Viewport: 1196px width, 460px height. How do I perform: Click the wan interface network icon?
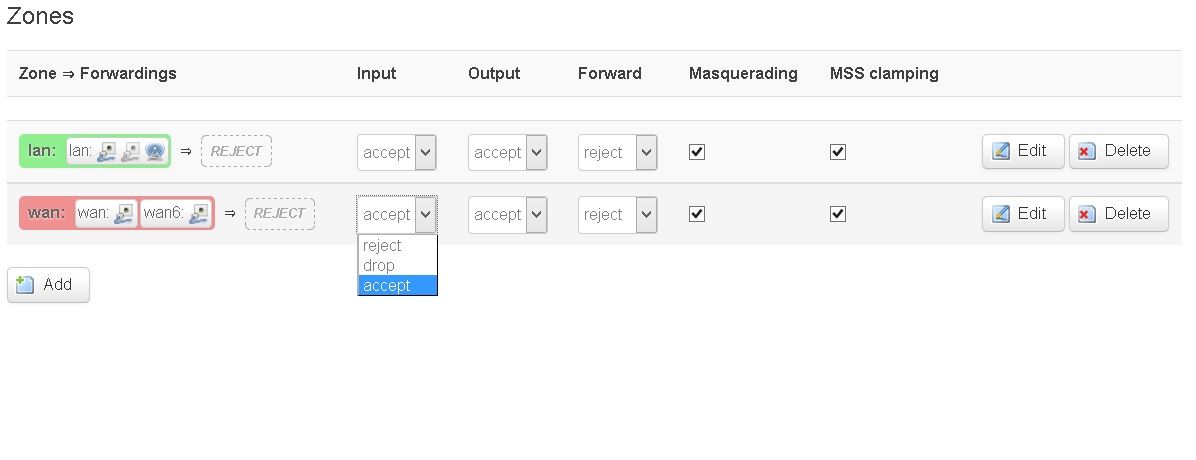pos(124,214)
